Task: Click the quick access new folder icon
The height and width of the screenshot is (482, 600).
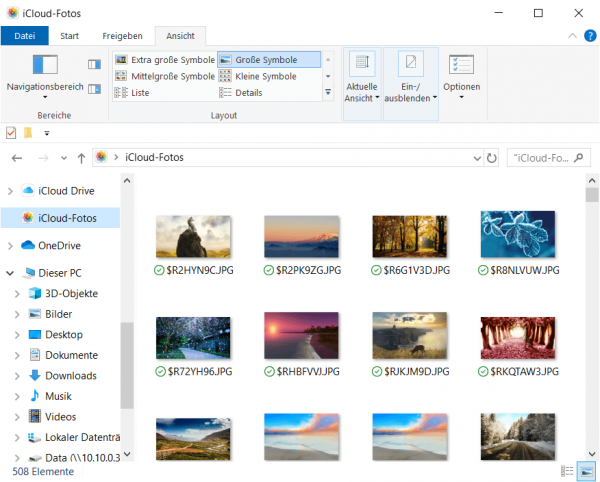Action: click(28, 133)
